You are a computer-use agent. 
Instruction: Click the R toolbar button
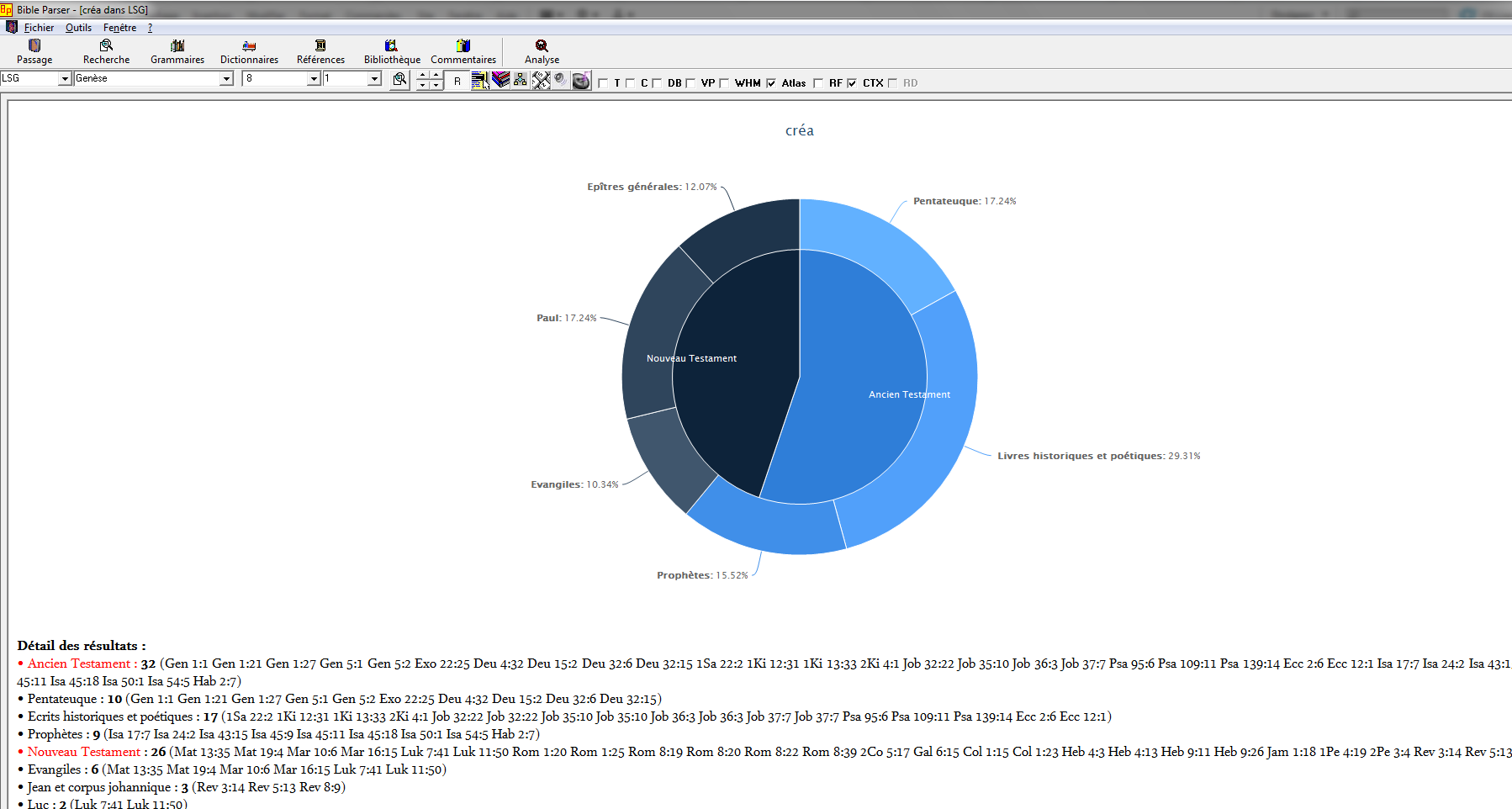click(457, 81)
